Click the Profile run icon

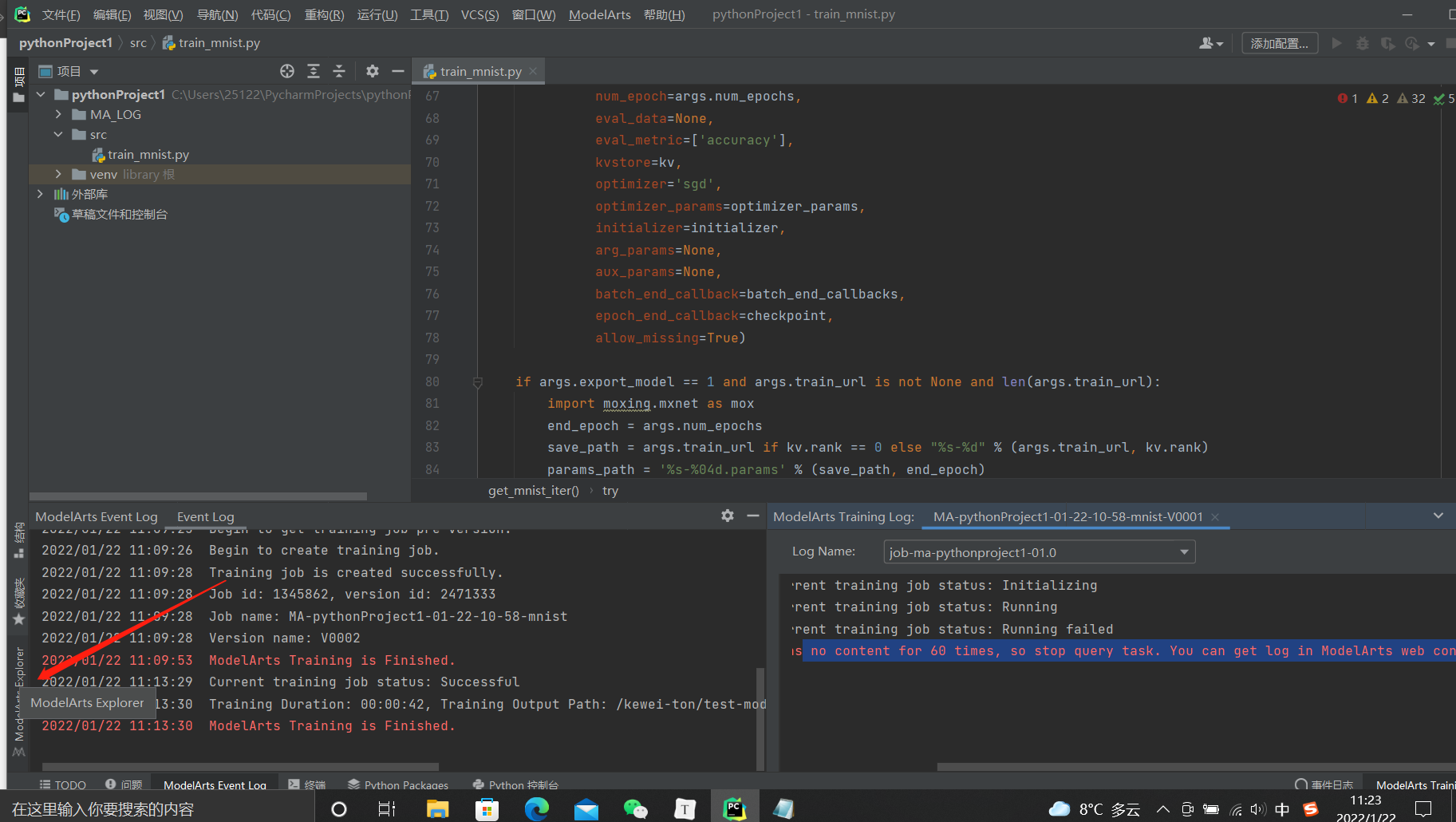pyautogui.click(x=1413, y=43)
